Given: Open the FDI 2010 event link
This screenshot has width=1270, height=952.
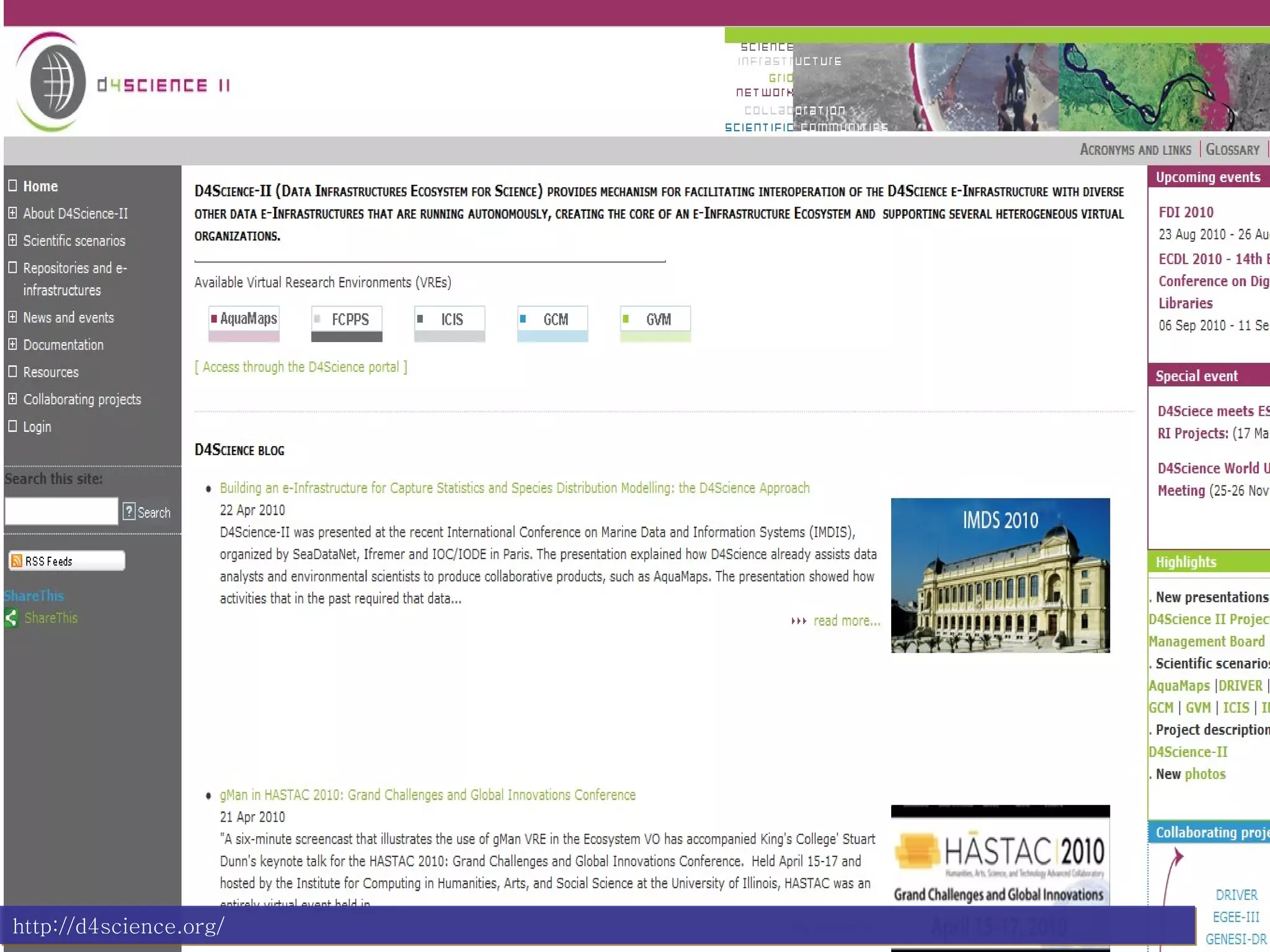Looking at the screenshot, I should point(1186,213).
